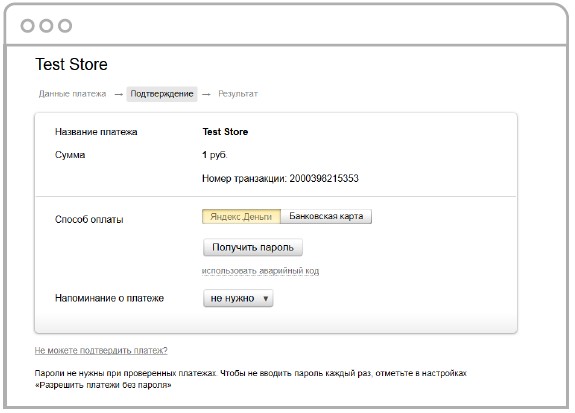Click the first window control circle
Image resolution: width=575 pixels, height=413 pixels.
(28, 26)
